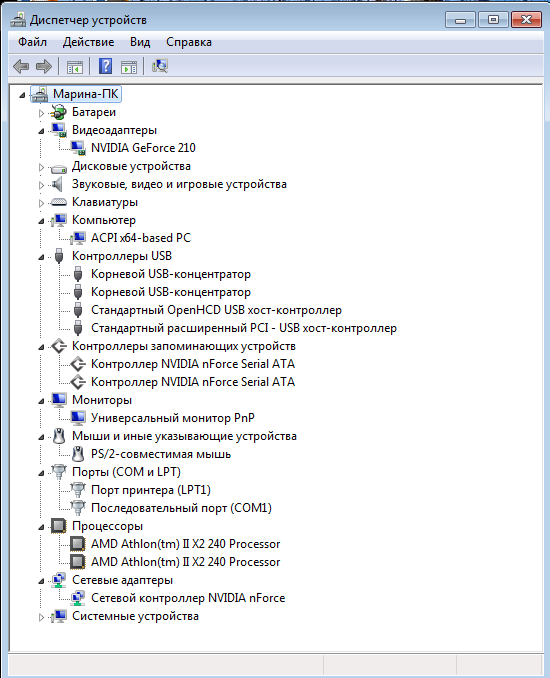Click the mouse icon for Мыши category
Screen dimensions: 550x678
click(59, 436)
